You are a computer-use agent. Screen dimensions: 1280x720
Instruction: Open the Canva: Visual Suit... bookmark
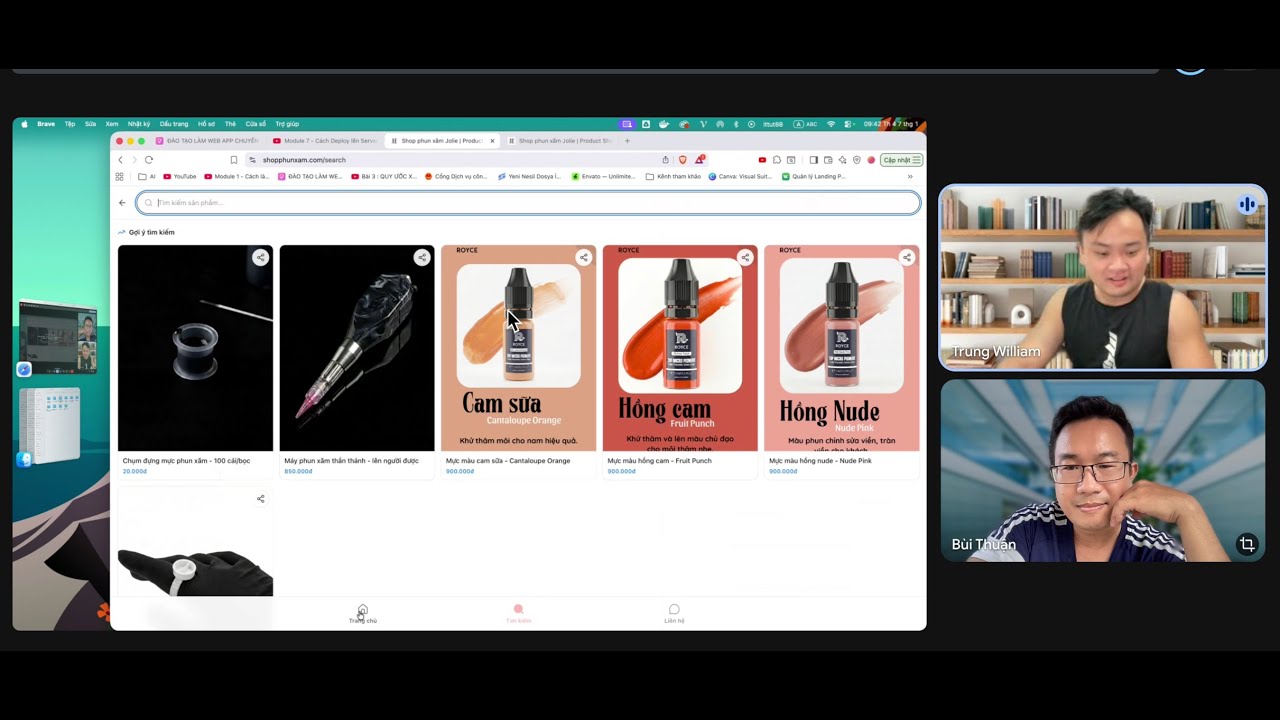point(740,176)
